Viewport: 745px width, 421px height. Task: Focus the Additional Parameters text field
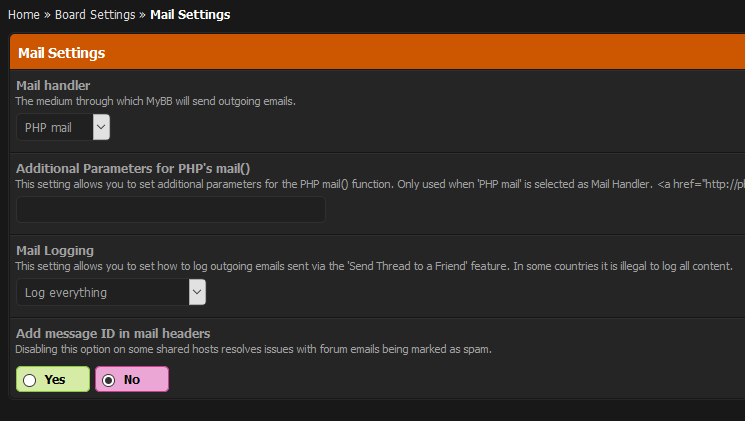tap(171, 210)
